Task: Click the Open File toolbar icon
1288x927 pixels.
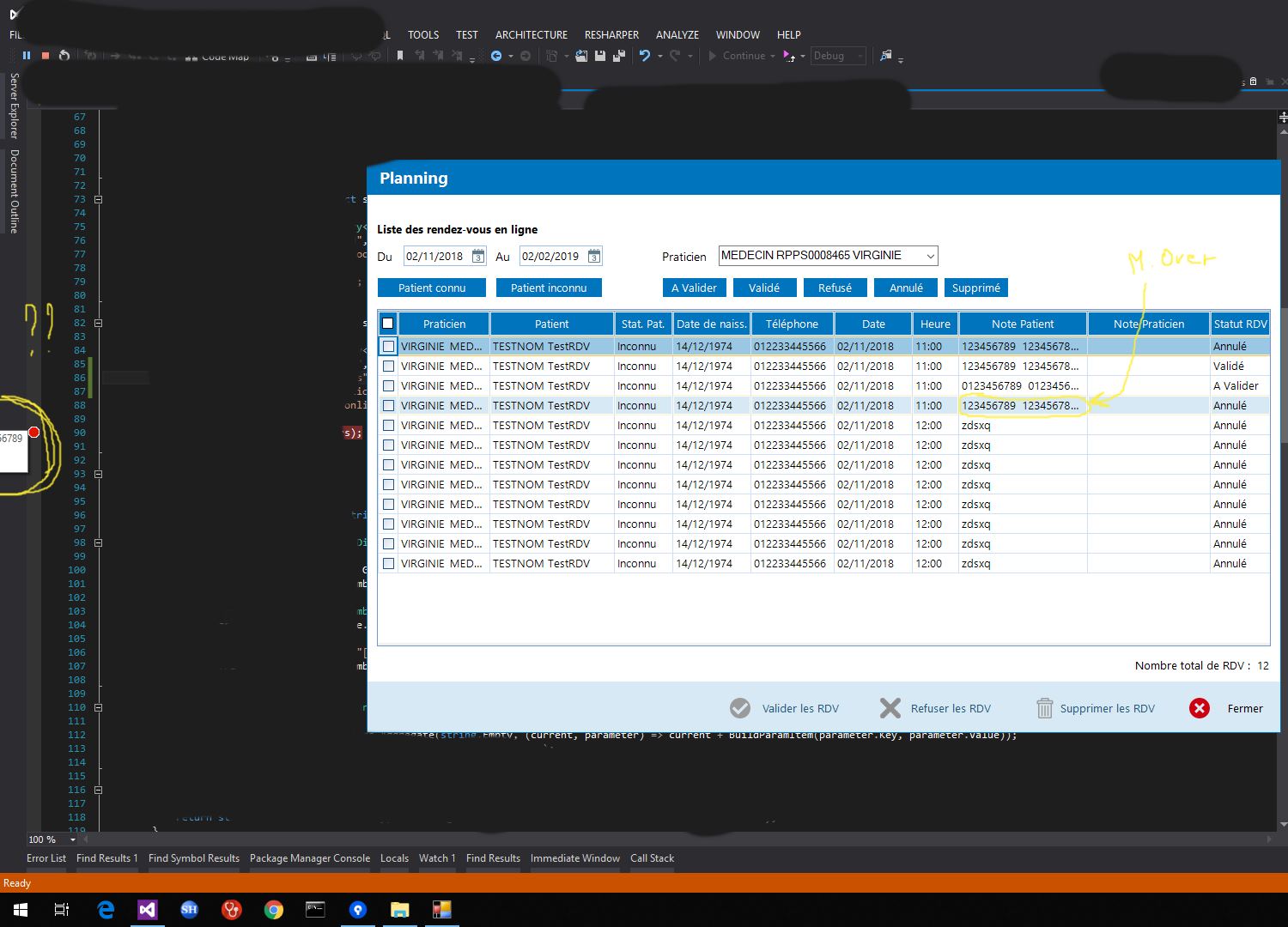Action: tap(581, 56)
